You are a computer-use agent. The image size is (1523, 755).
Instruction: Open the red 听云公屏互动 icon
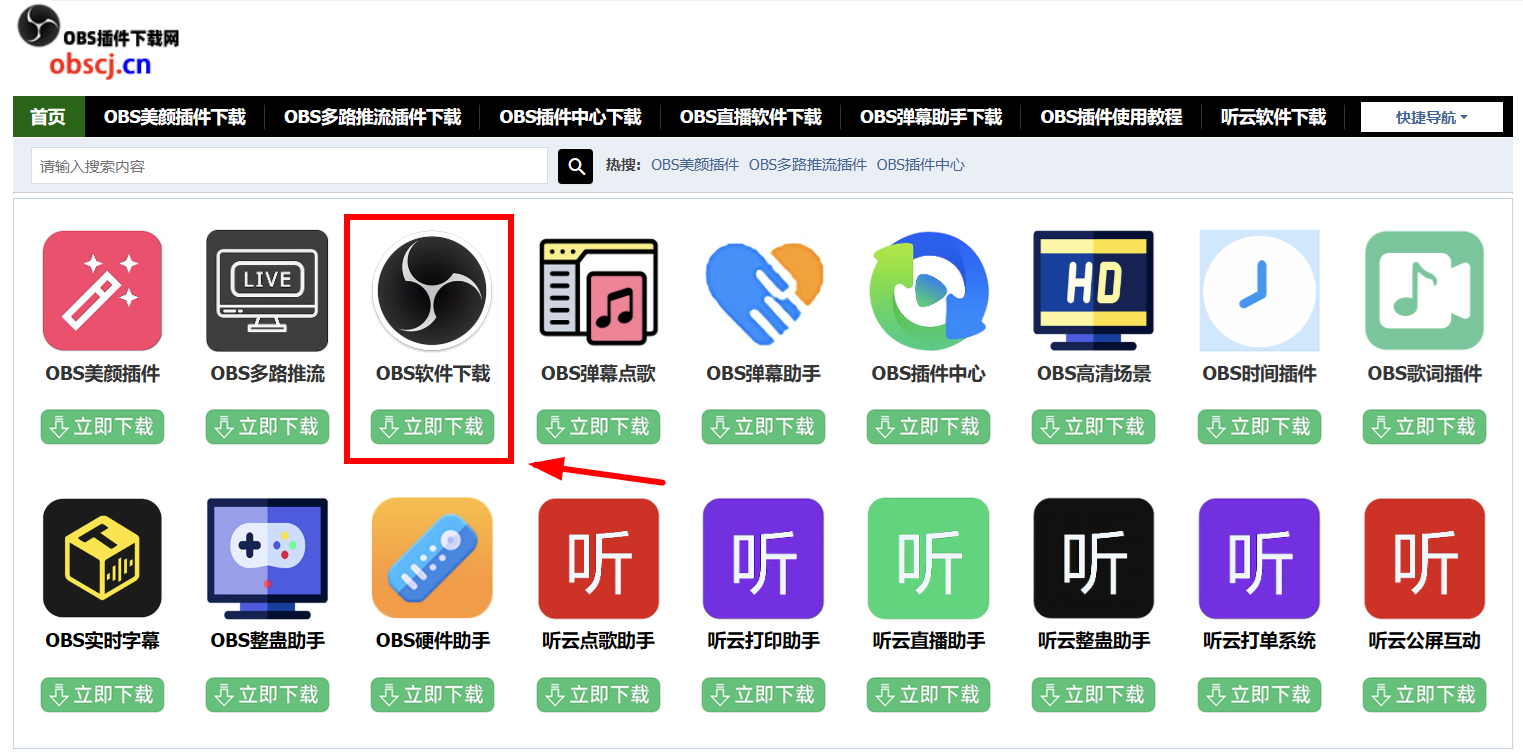pos(1424,558)
